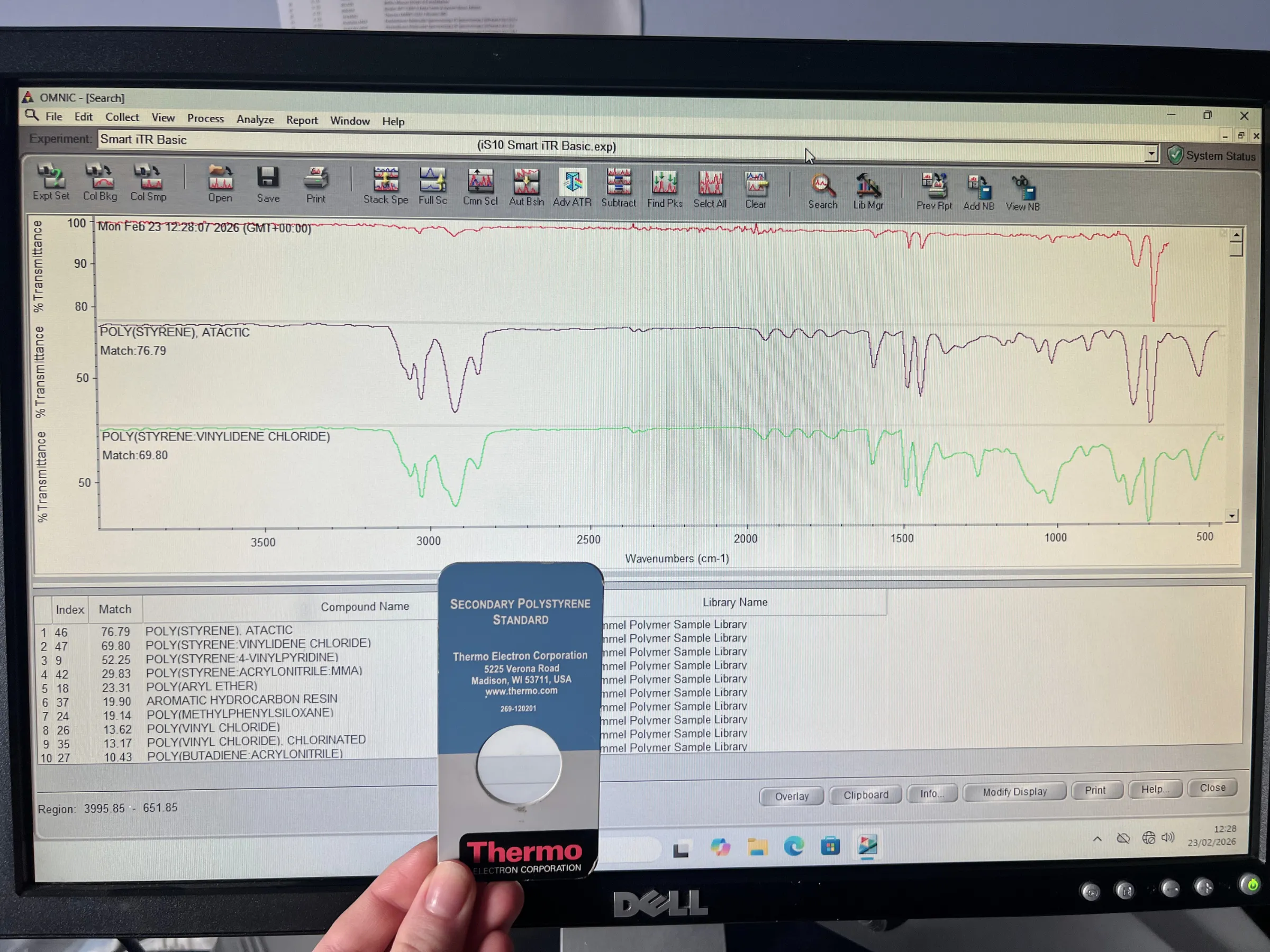Expand the Experiment dropdown arrow
This screenshot has height=952, width=1270.
pyautogui.click(x=1150, y=154)
